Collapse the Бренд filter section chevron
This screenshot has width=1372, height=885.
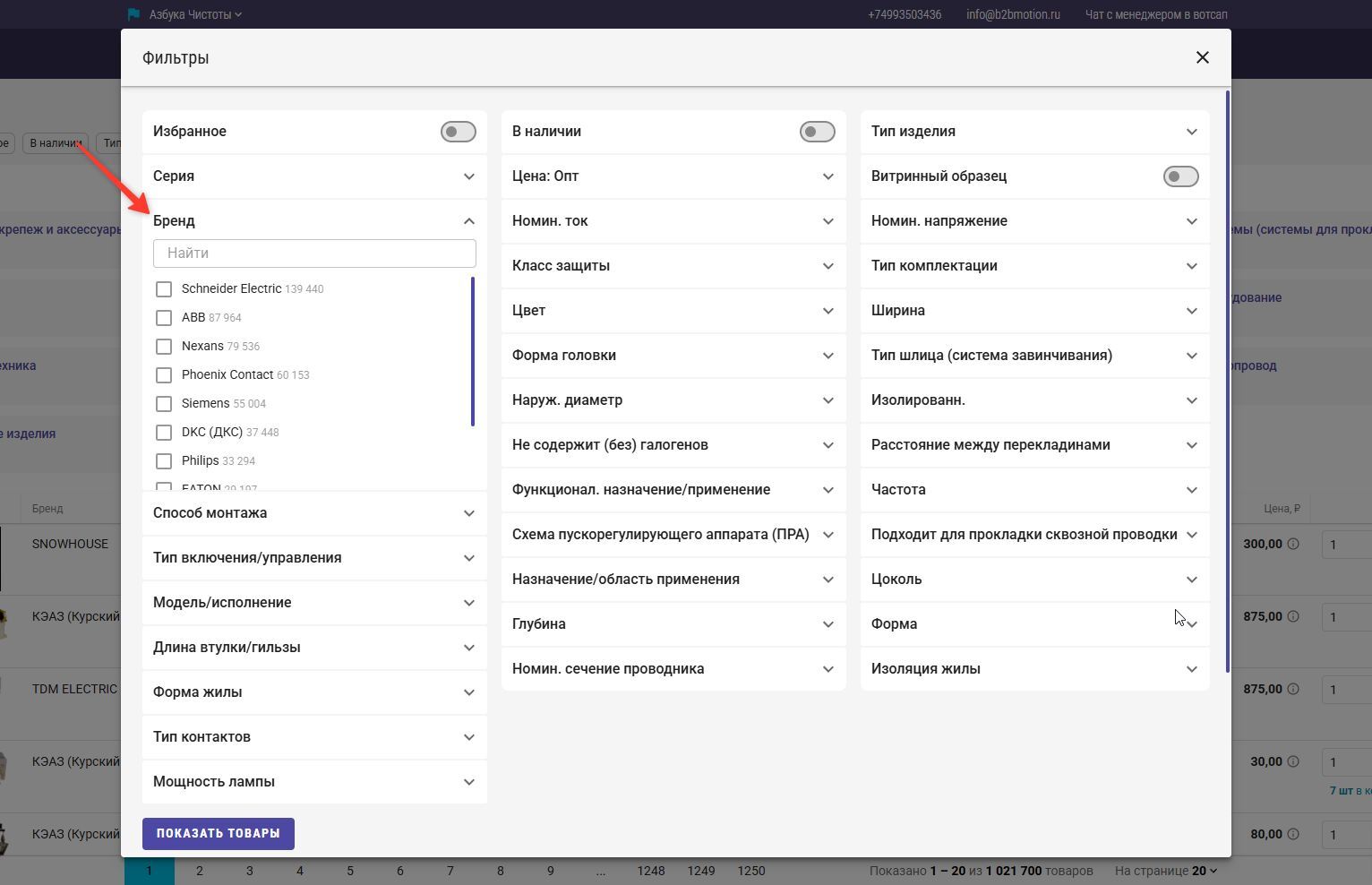(468, 221)
